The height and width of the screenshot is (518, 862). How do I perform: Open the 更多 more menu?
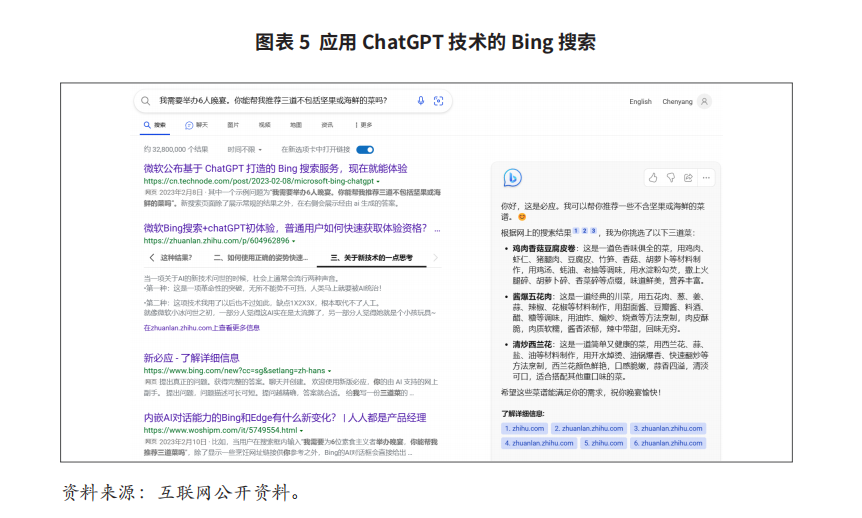pyautogui.click(x=364, y=125)
